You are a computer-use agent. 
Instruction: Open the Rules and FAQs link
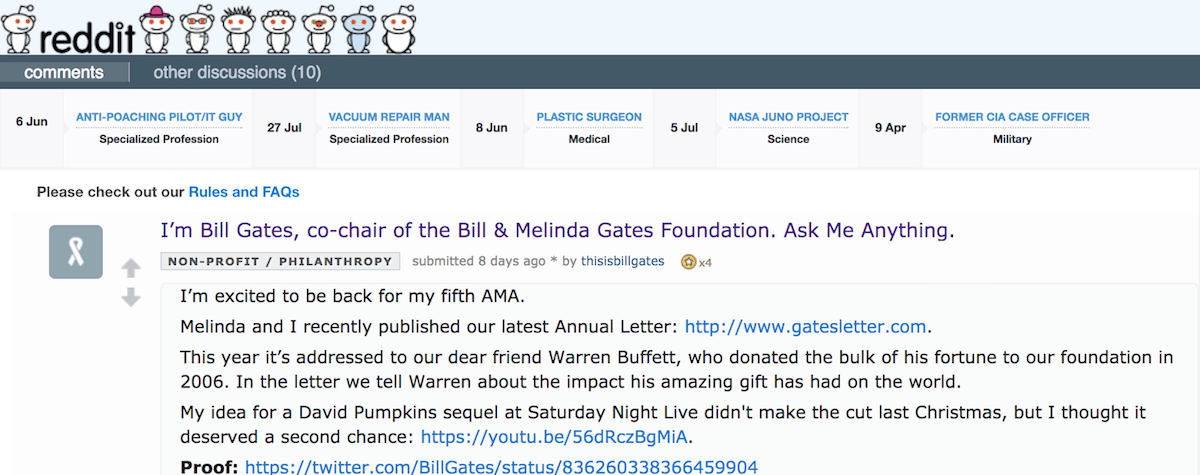tap(244, 191)
